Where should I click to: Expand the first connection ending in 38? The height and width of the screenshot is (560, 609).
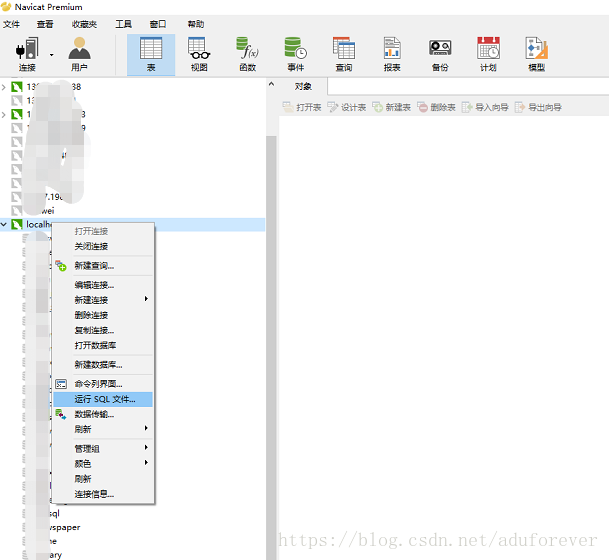[x=4, y=87]
